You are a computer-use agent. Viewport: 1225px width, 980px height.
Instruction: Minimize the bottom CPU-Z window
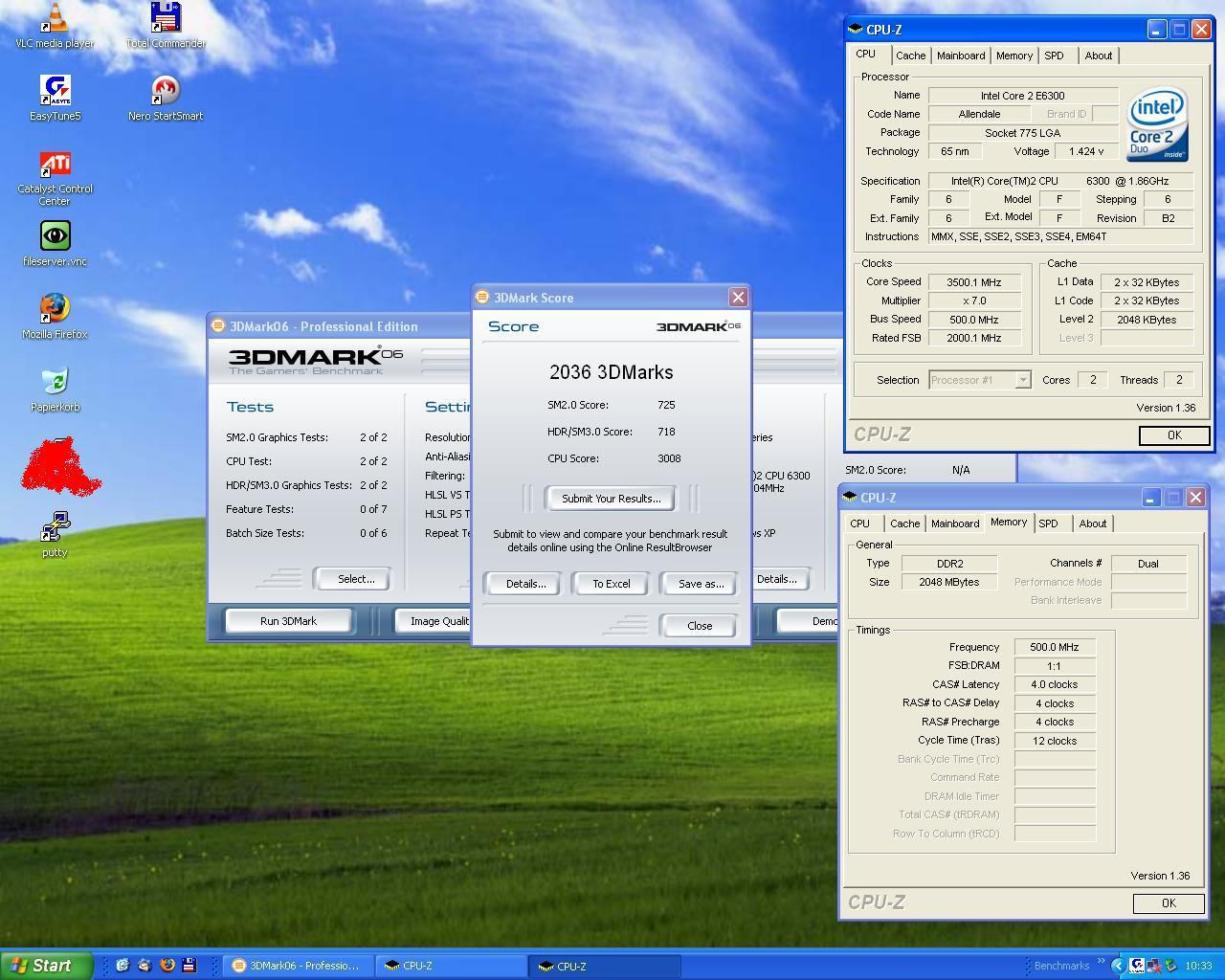pos(1150,498)
